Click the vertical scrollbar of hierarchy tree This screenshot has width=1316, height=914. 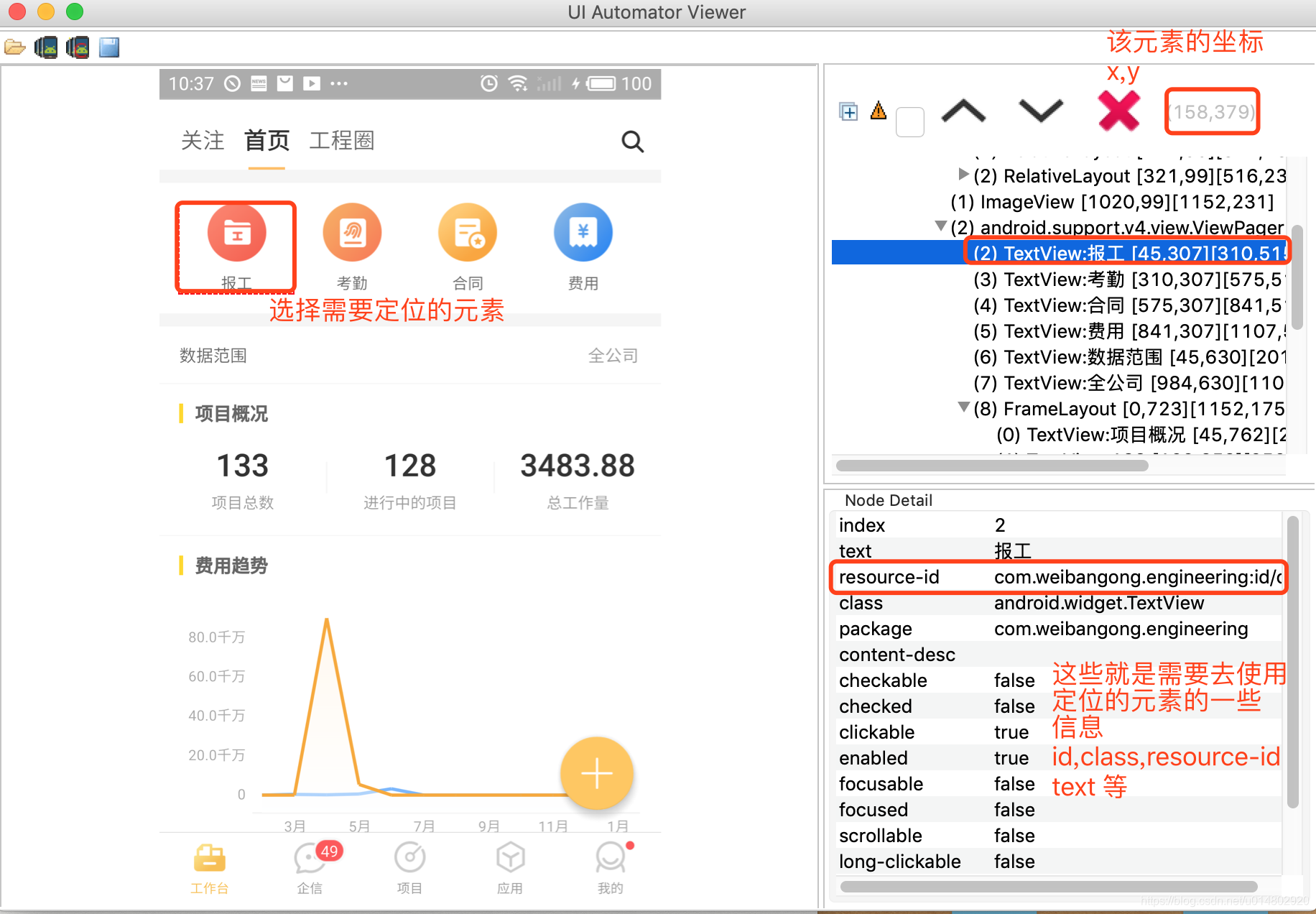[1297, 277]
